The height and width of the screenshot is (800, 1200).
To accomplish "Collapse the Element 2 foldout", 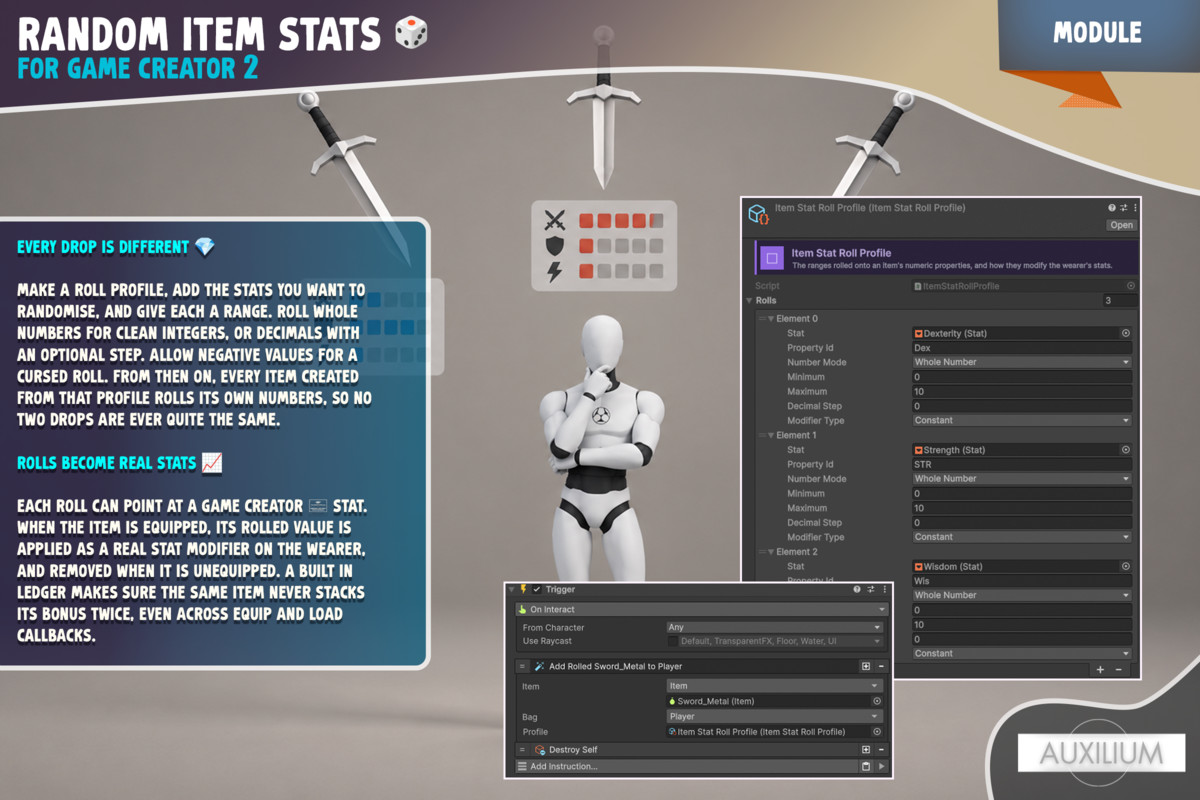I will 771,552.
